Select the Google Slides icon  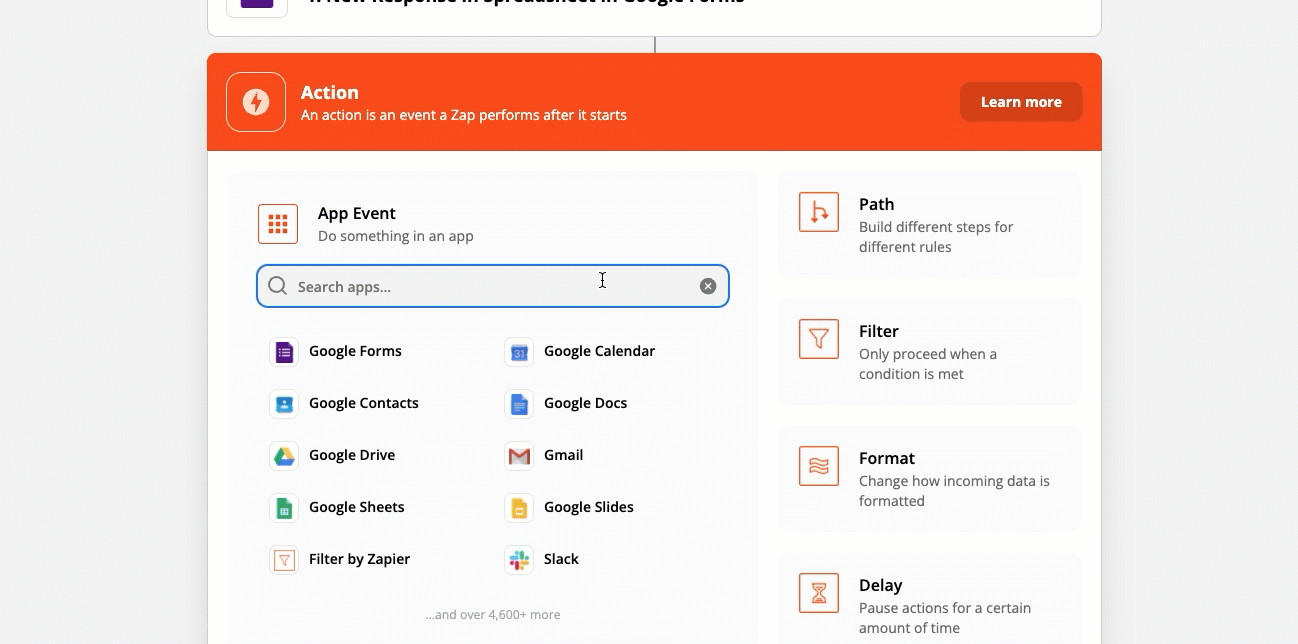click(x=519, y=508)
